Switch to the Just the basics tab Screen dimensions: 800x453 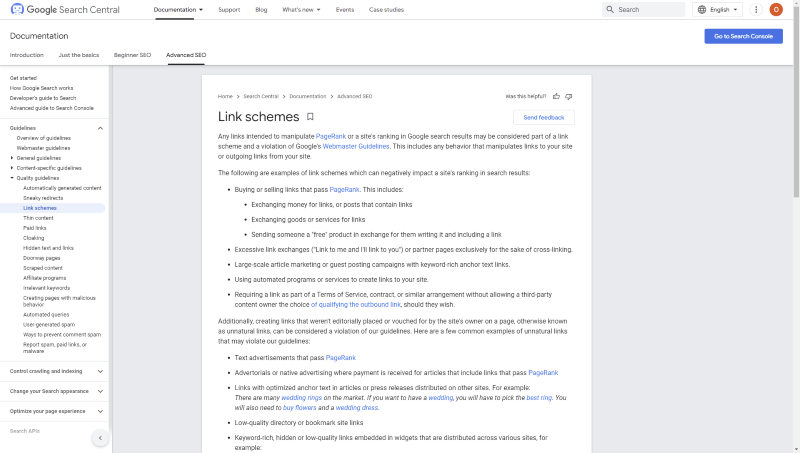pos(79,55)
